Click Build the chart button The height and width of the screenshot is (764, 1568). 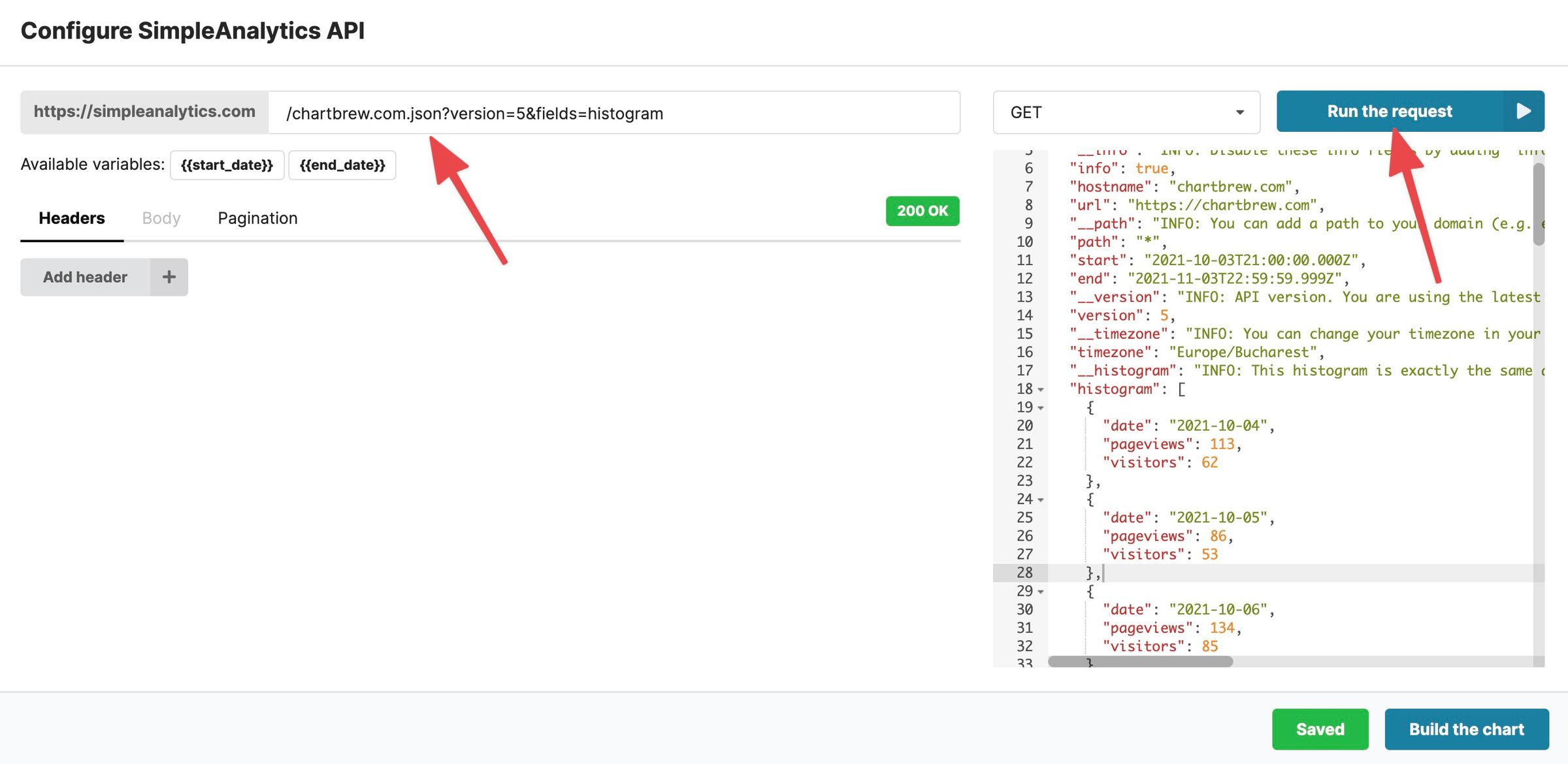[x=1466, y=729]
